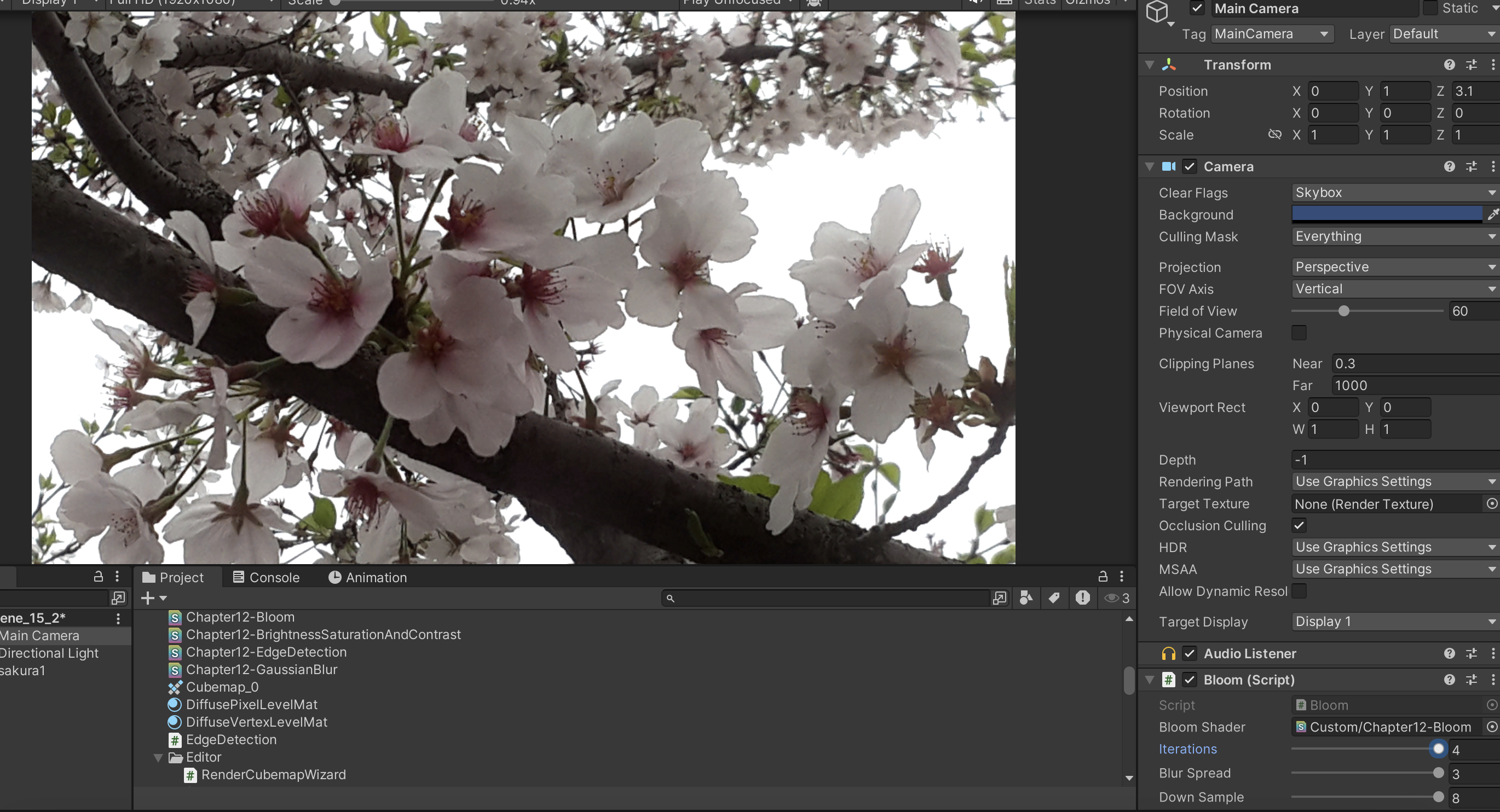The height and width of the screenshot is (812, 1500).
Task: Toggle the Scale constrain proportions link icon
Action: point(1274,135)
